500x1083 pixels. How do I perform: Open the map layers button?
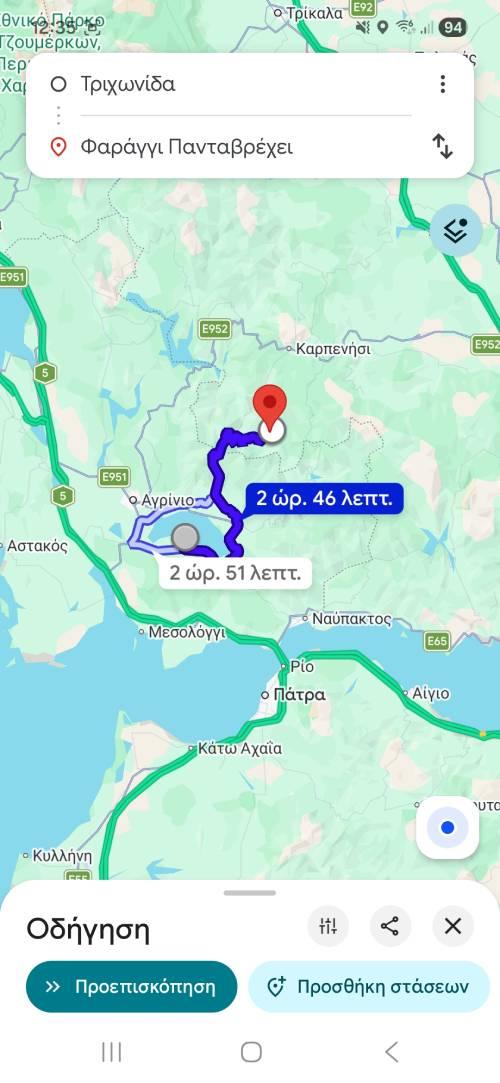pyautogui.click(x=456, y=231)
